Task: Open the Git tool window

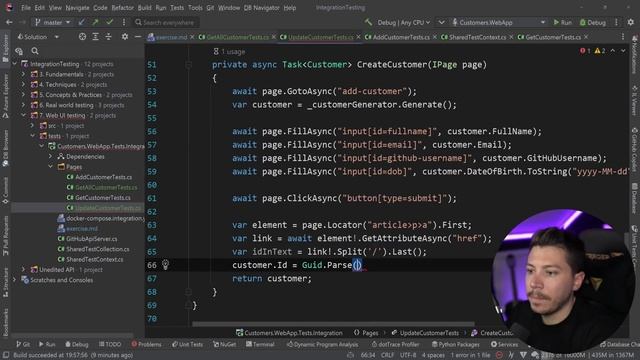Action: (23, 344)
